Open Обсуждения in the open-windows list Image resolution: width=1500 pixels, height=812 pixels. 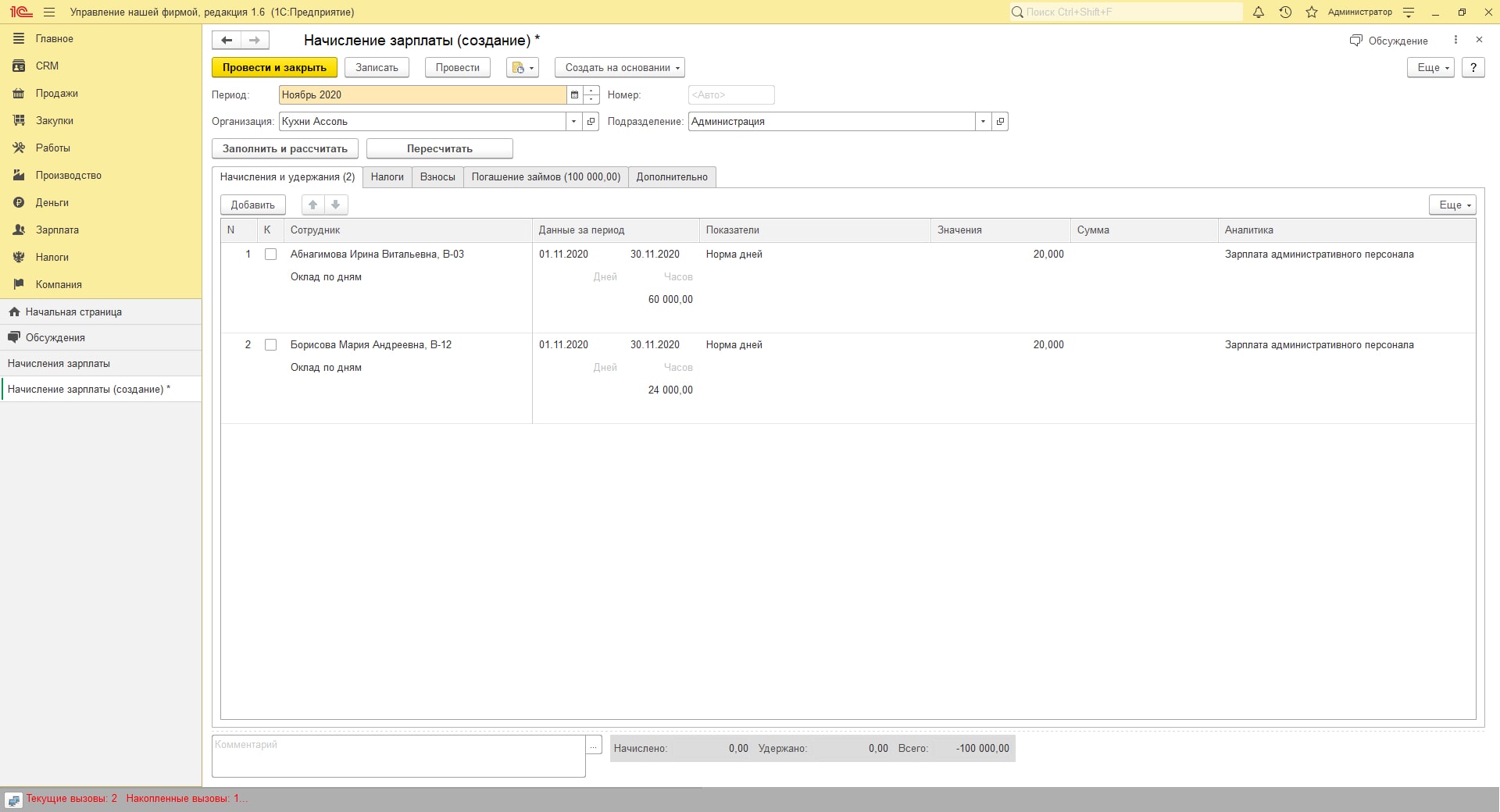[101, 337]
